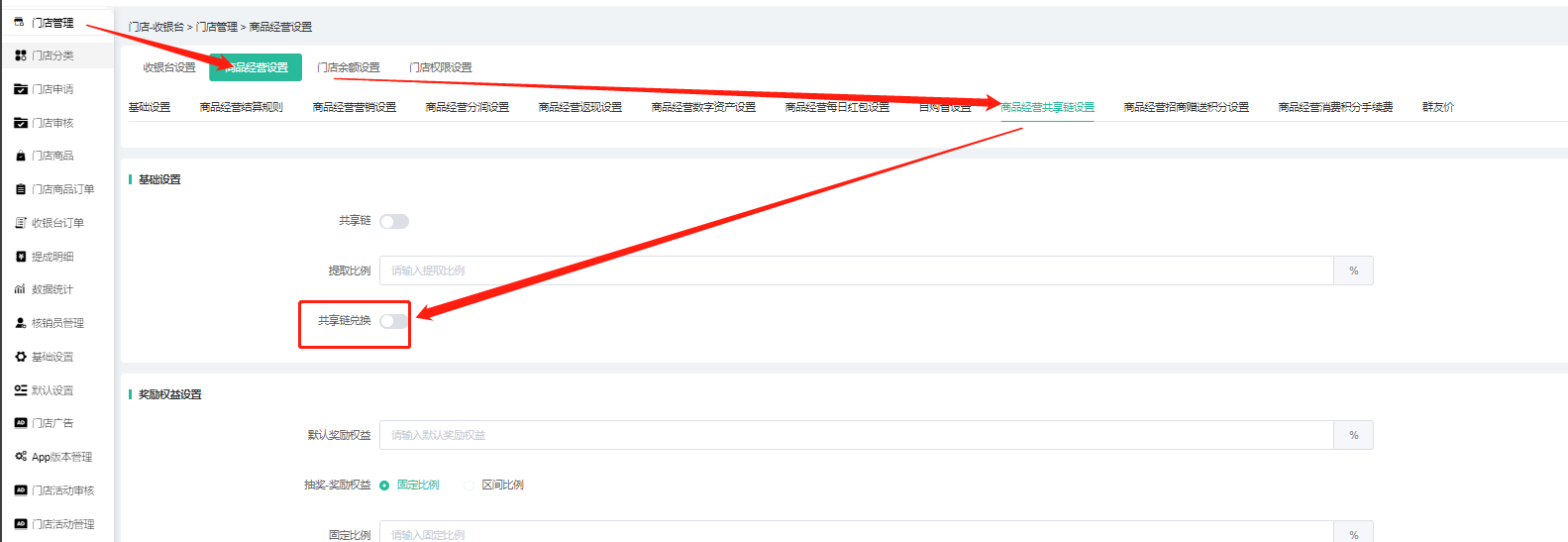Open the 门店申请 sidebar icon
The image size is (1568, 542).
(x=21, y=89)
